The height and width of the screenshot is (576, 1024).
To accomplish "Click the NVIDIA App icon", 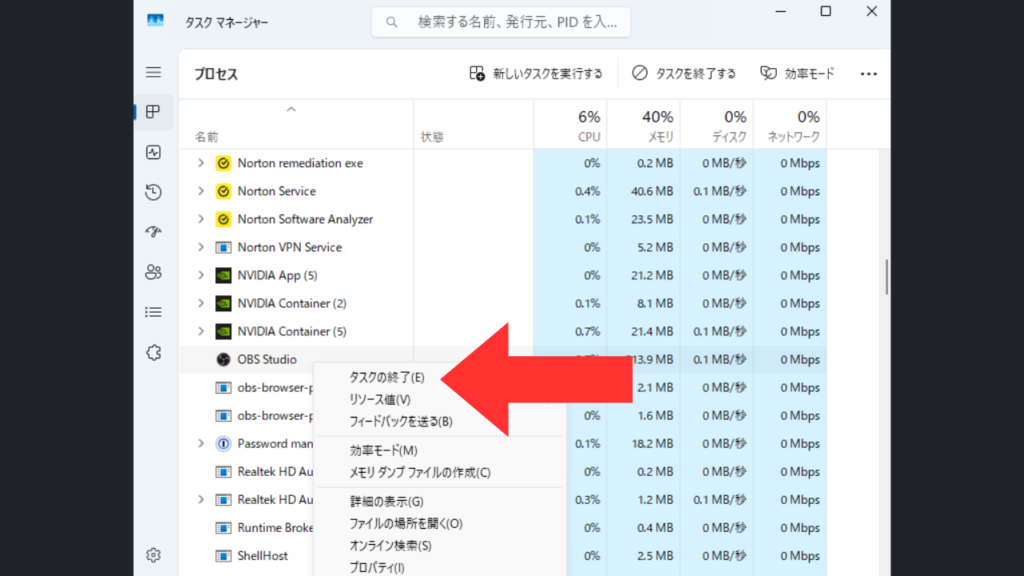I will tap(223, 276).
